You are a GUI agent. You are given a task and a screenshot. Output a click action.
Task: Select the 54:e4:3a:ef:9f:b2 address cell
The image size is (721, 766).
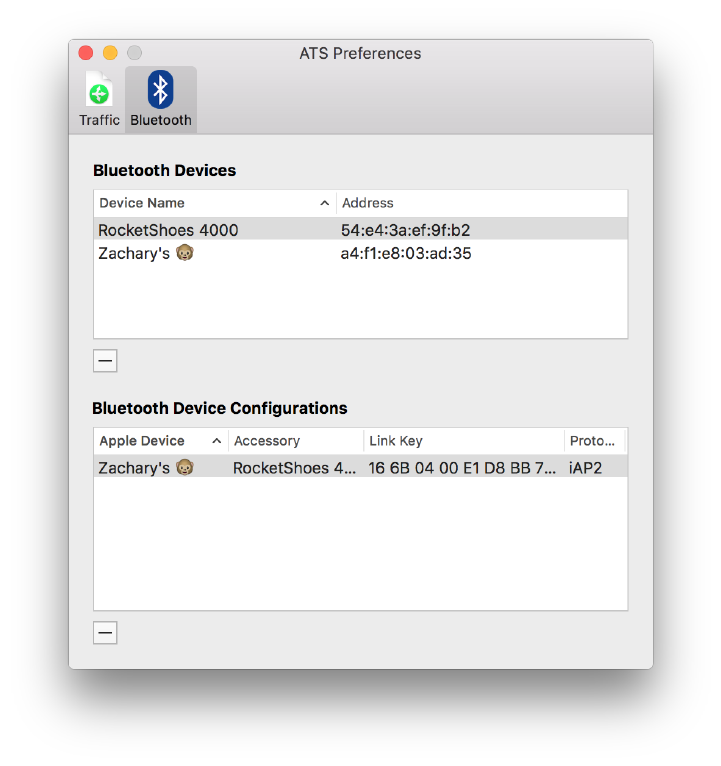(405, 230)
